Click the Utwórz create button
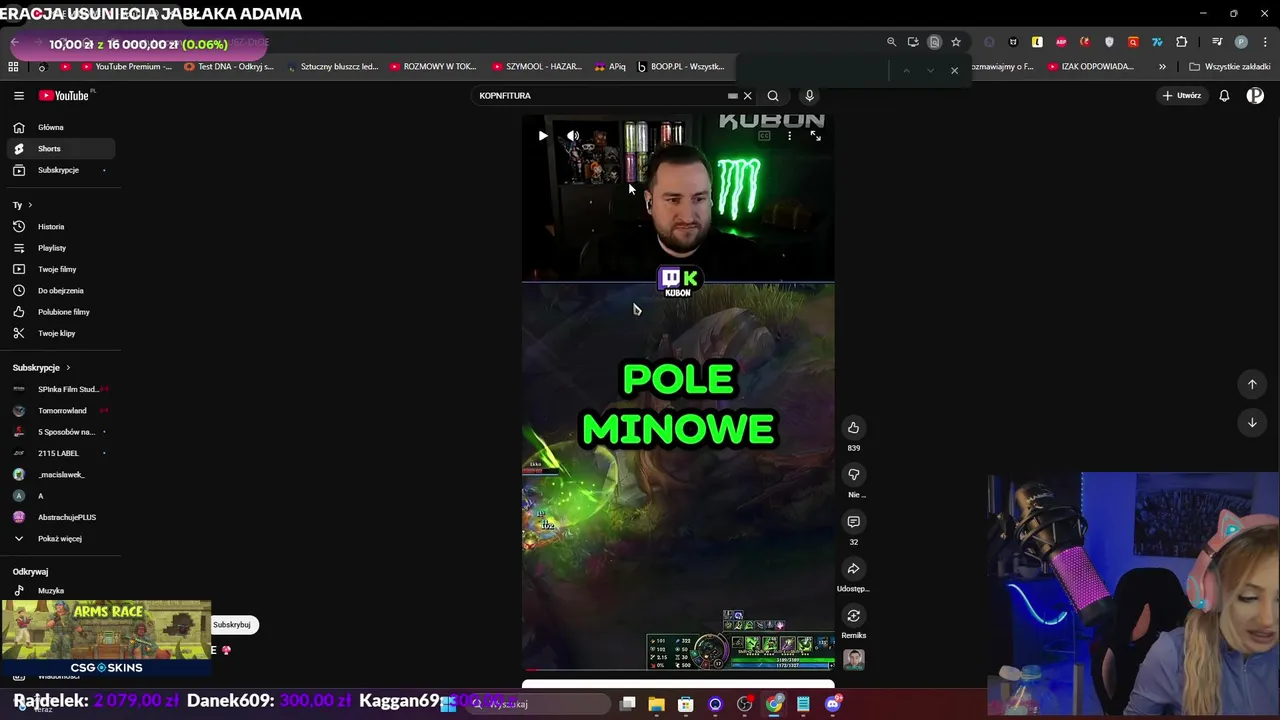Viewport: 1280px width, 720px height. coord(1181,96)
